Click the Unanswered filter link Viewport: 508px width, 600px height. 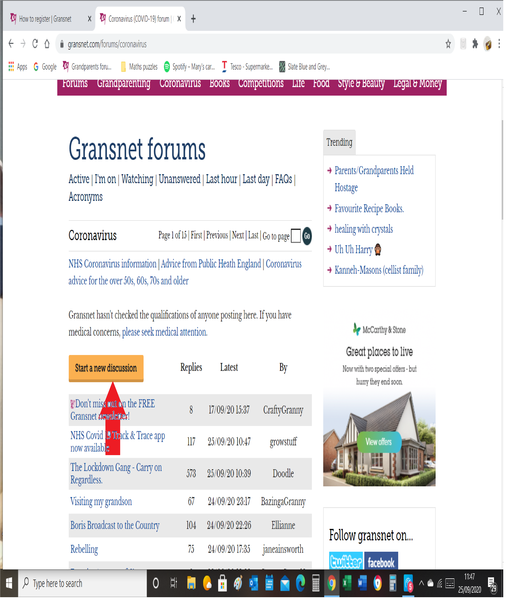[x=179, y=179]
